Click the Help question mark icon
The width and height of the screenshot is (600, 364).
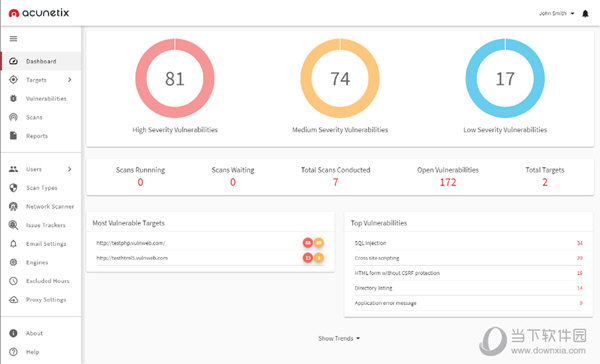pos(13,352)
